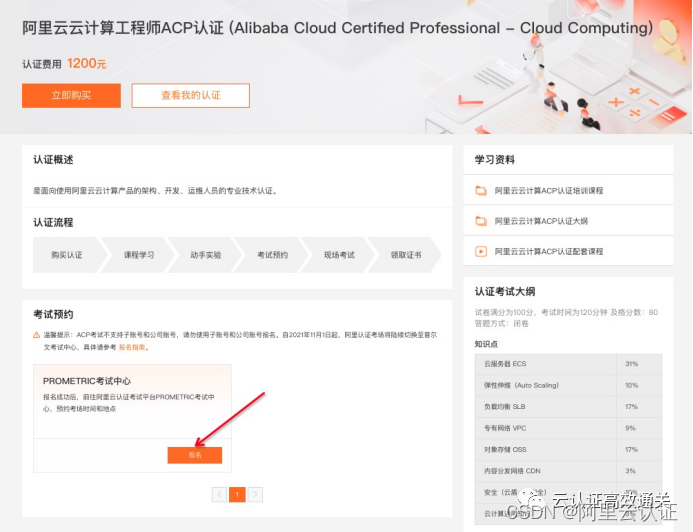Screen dimensions: 693x532
Task: Select the 购买认证 step
Action: tap(66, 255)
